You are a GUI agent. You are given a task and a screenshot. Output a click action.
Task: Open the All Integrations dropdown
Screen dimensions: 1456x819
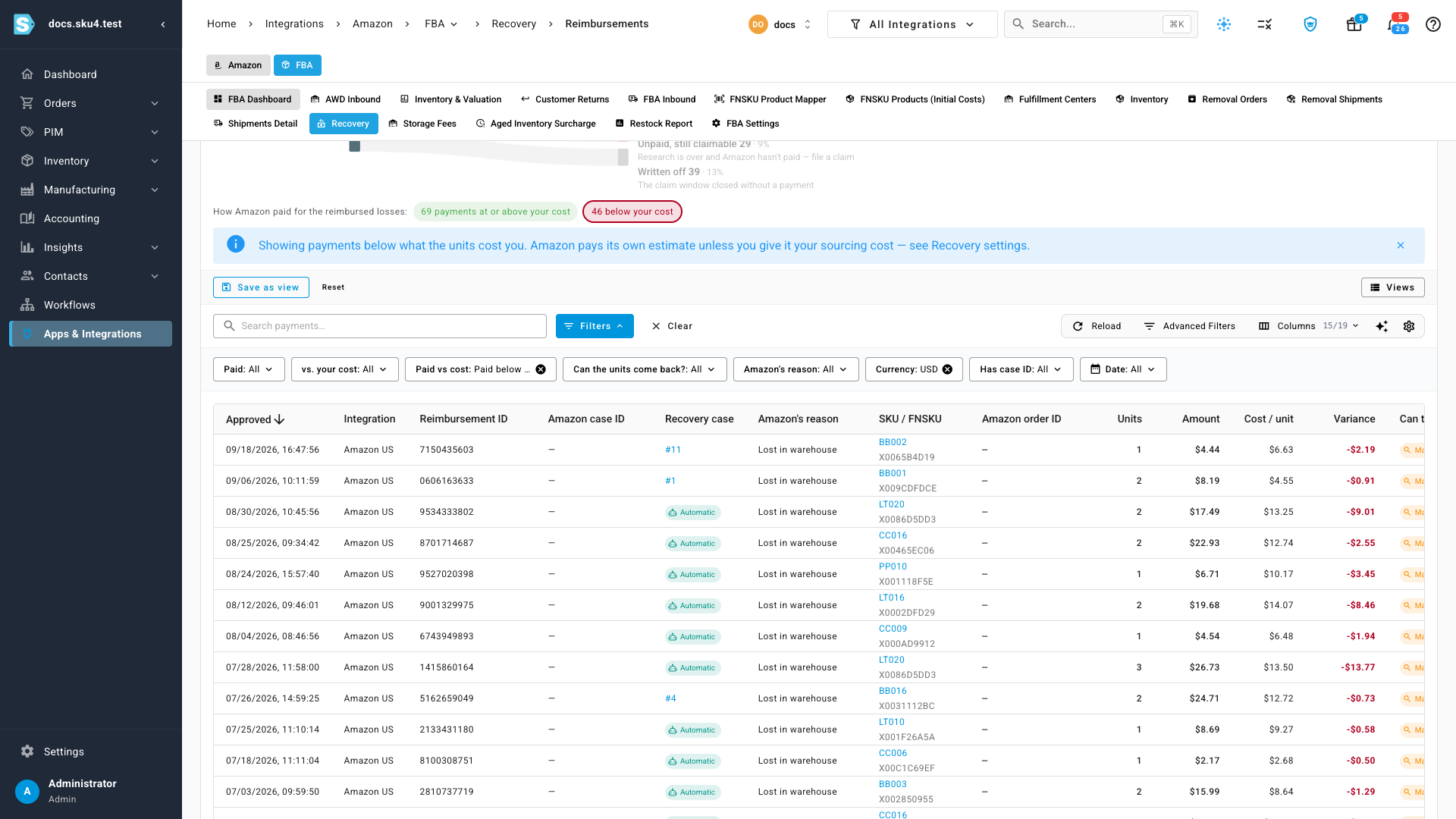click(x=912, y=24)
